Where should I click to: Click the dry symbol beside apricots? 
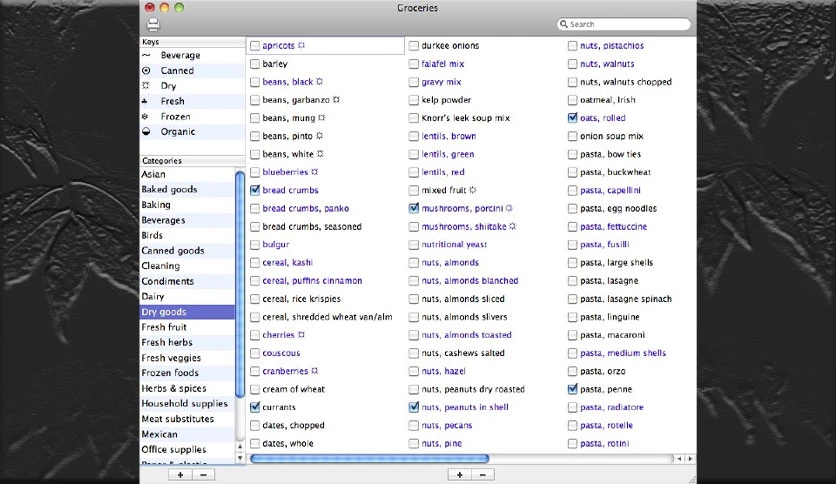click(x=301, y=45)
